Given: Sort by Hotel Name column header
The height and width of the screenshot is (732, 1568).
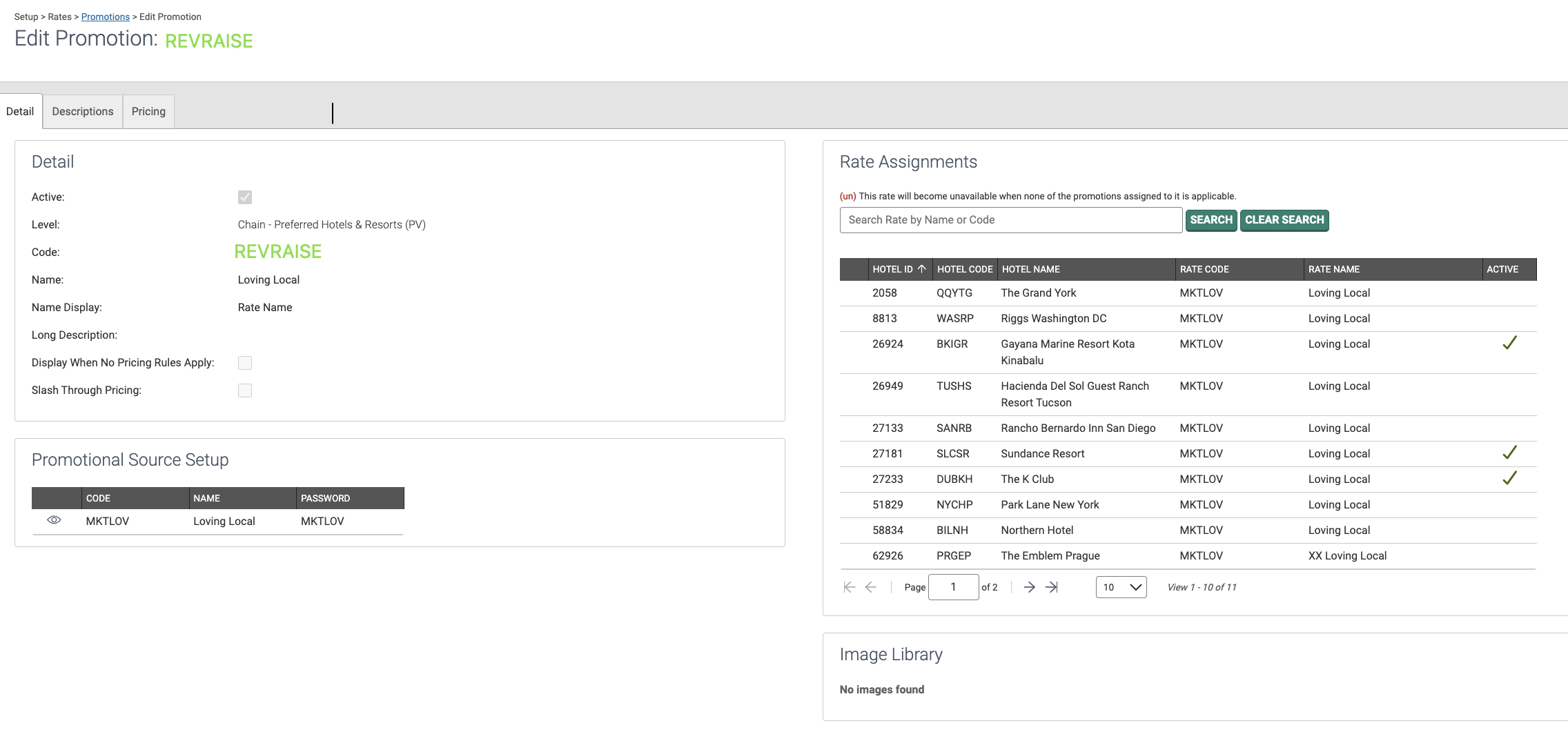Looking at the screenshot, I should [x=1086, y=269].
